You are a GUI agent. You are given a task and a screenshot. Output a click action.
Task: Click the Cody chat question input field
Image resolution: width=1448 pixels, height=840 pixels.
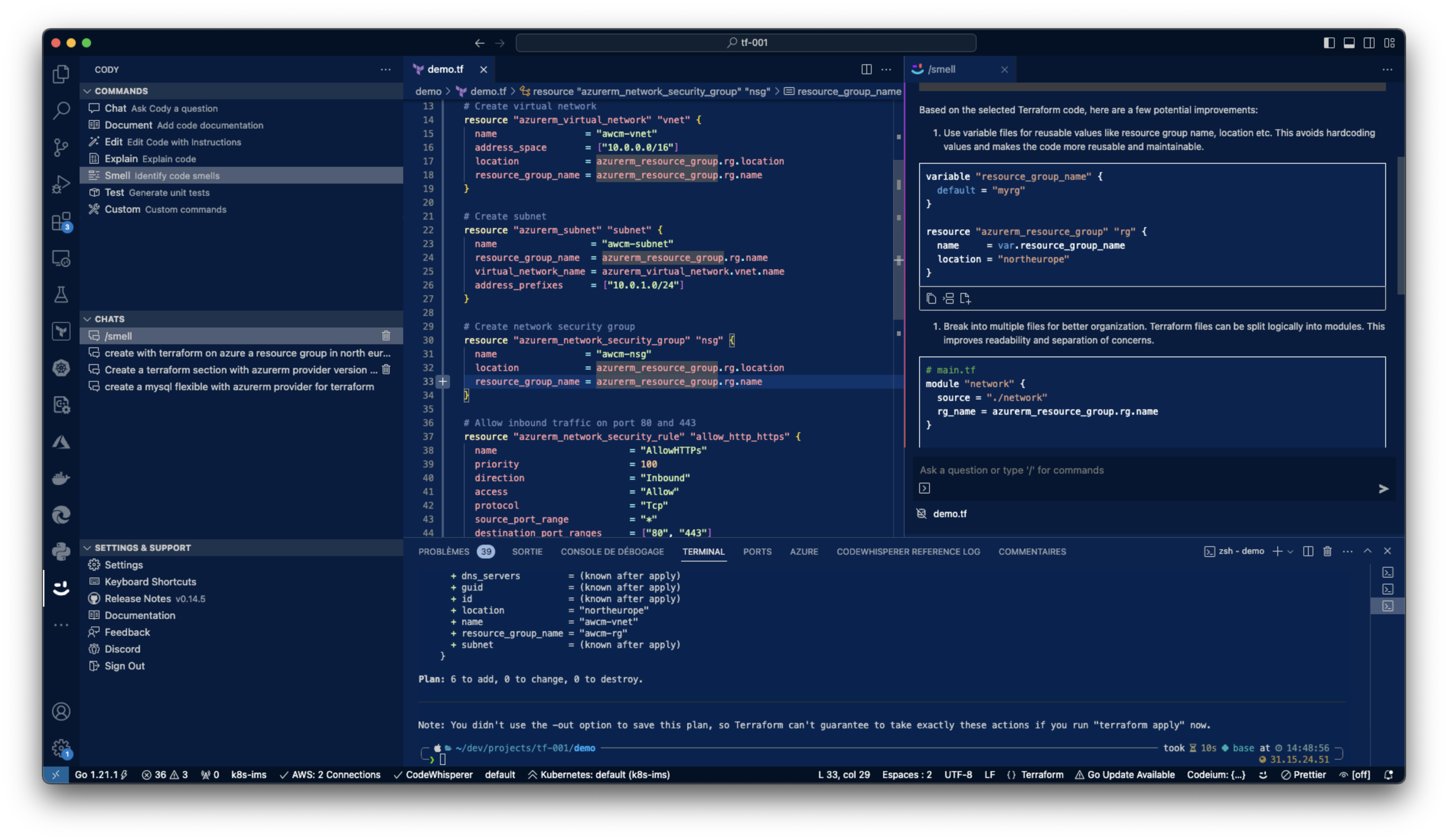[1143, 470]
